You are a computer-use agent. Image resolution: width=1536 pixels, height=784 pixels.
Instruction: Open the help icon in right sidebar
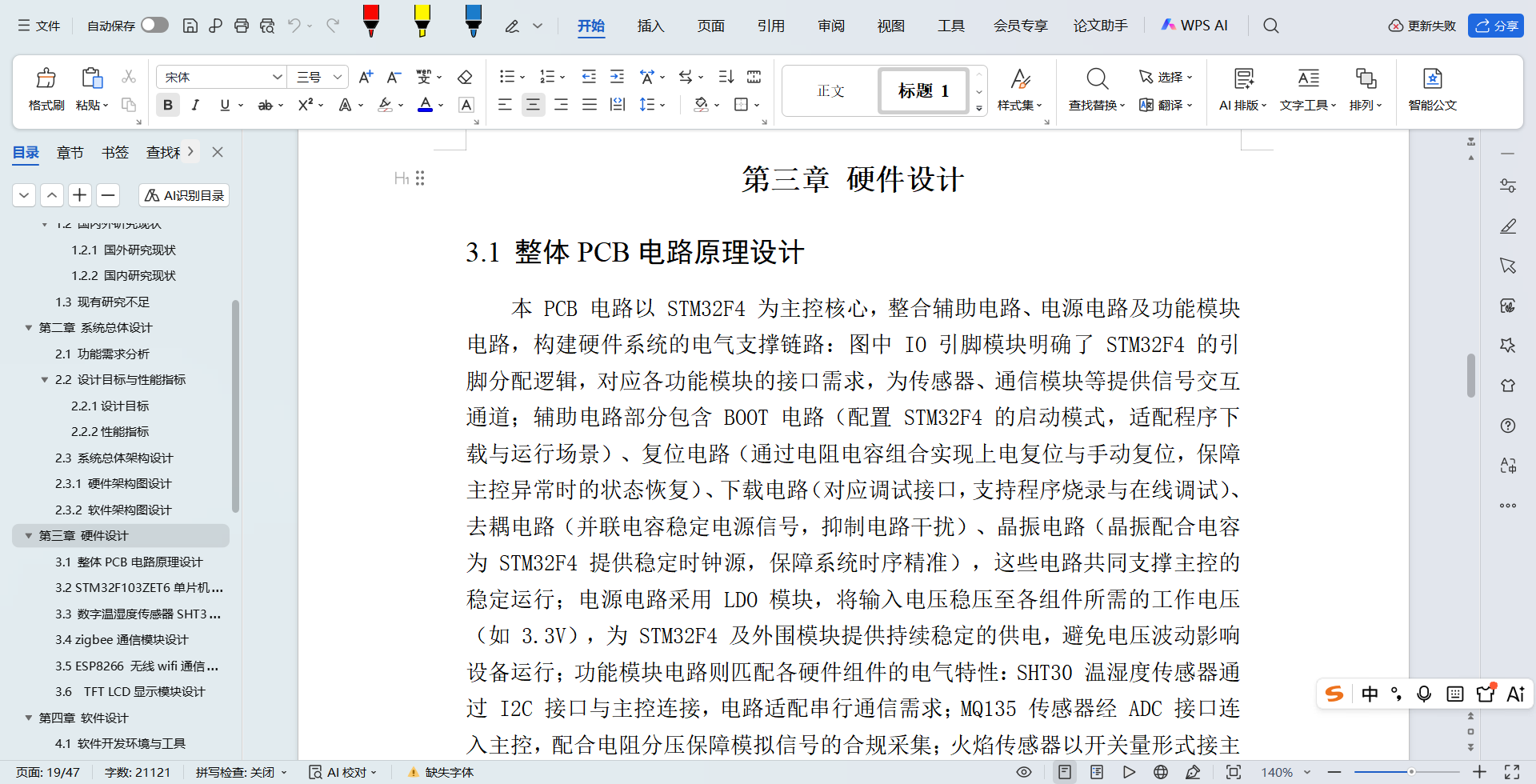click(x=1508, y=426)
